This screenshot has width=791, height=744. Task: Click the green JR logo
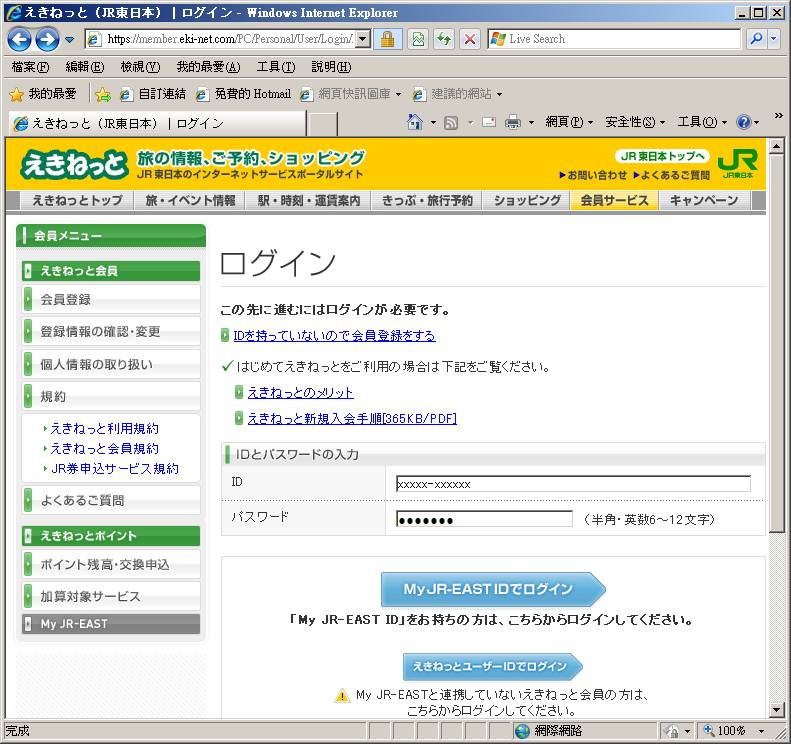point(738,163)
